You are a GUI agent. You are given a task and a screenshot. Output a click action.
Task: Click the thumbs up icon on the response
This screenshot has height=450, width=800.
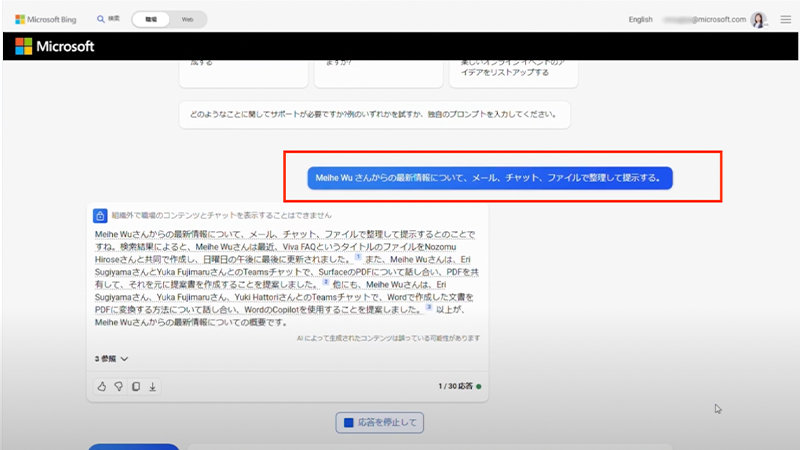[102, 386]
